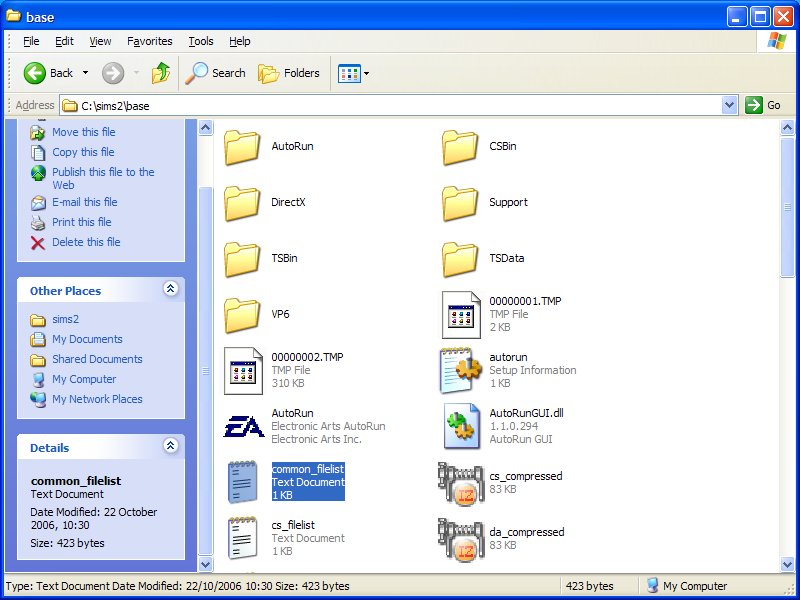Screen dimensions: 800x600
Task: Select the AutoRun folder icon
Action: (x=242, y=147)
